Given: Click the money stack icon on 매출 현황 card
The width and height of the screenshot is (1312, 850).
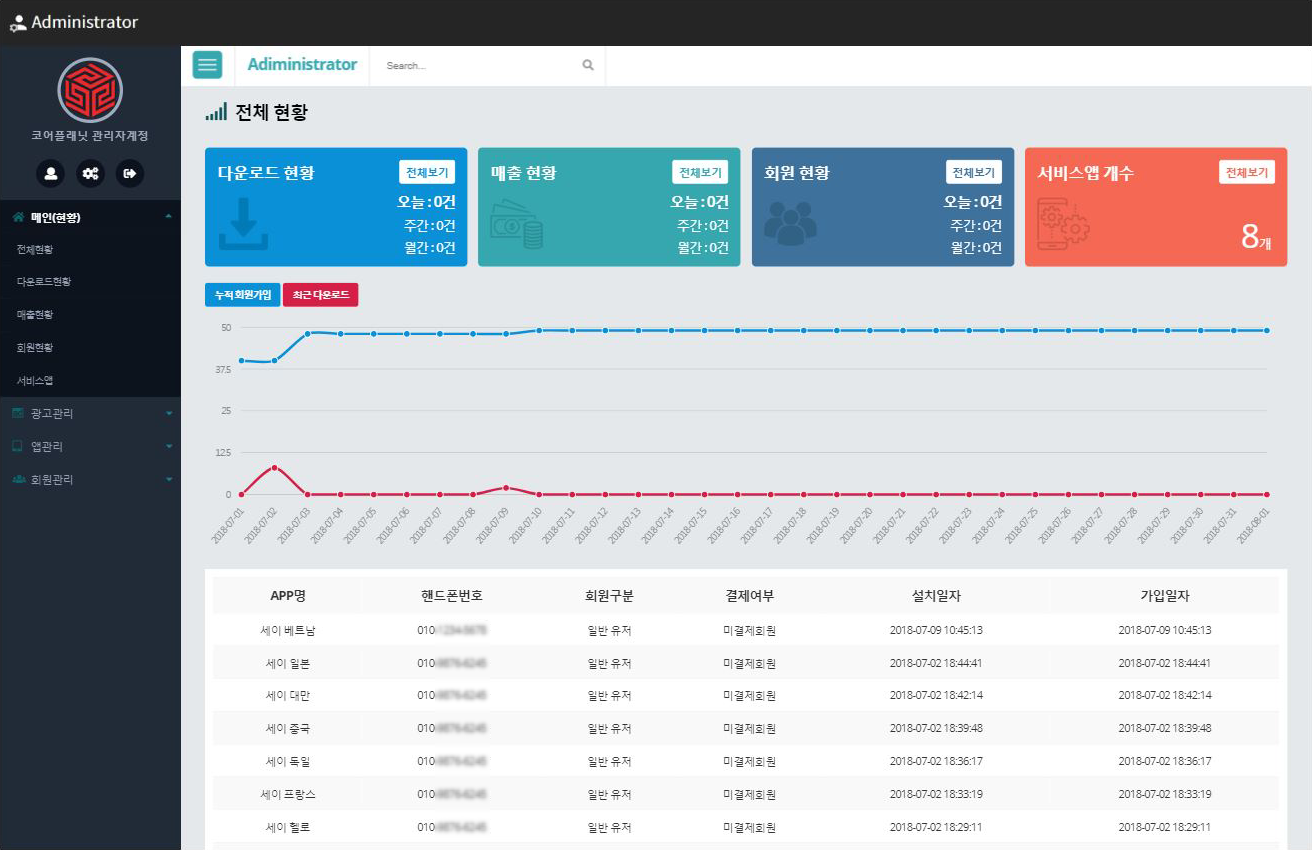Looking at the screenshot, I should click(x=517, y=225).
